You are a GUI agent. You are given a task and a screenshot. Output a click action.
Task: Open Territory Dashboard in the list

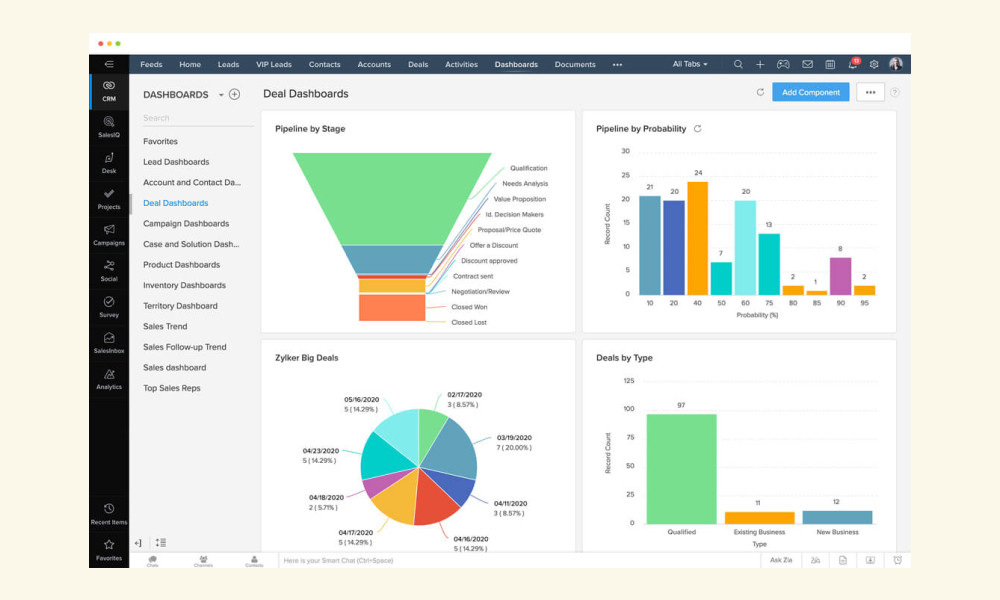pos(180,306)
